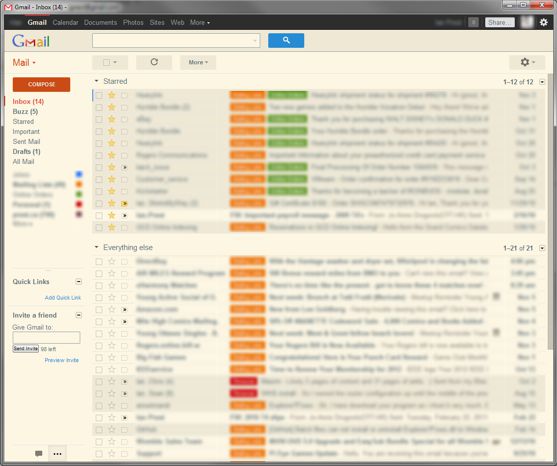The width and height of the screenshot is (557, 466).
Task: Open the search options arrow in the search box
Action: pos(255,40)
